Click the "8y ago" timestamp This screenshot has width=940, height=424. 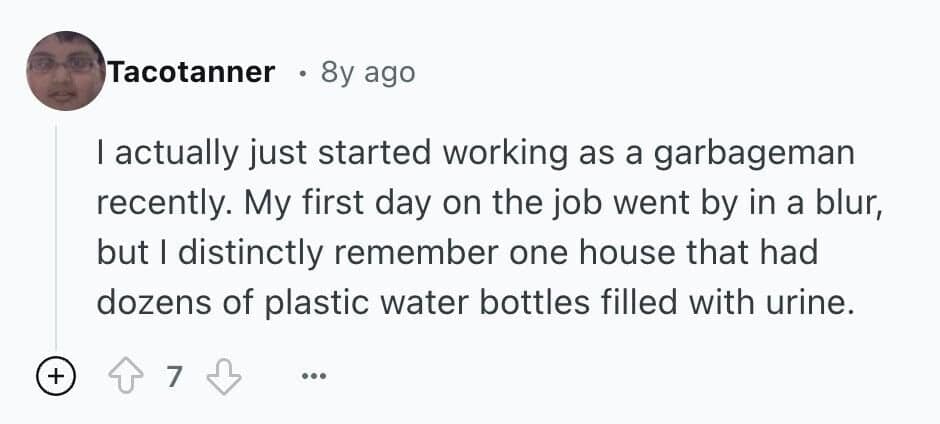click(367, 72)
